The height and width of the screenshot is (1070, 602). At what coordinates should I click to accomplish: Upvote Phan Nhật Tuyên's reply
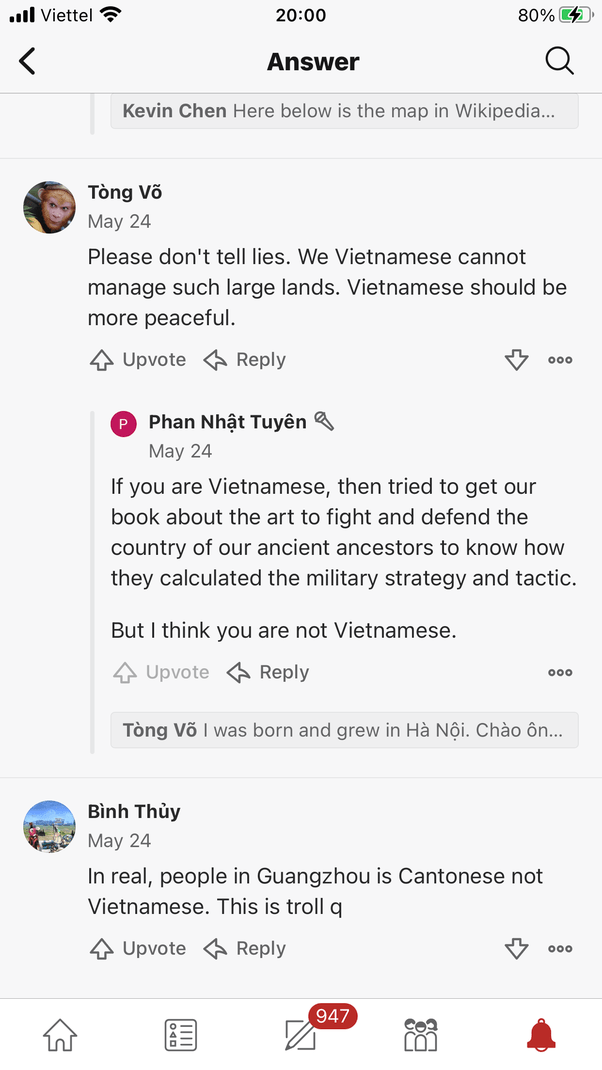(161, 672)
